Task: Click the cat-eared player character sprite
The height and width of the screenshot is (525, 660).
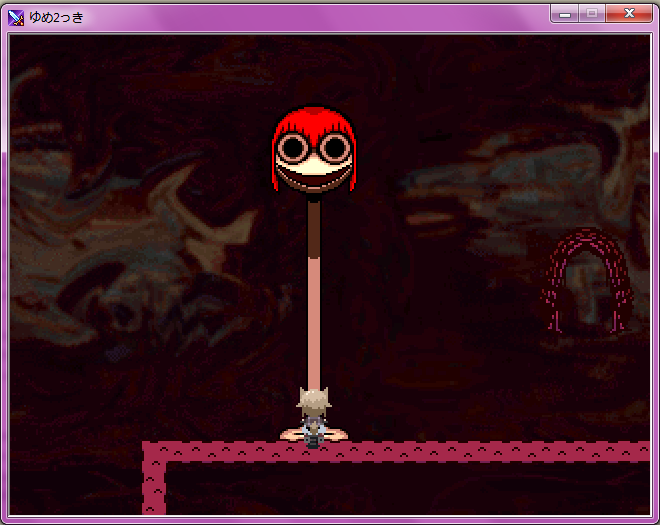Action: pos(314,418)
